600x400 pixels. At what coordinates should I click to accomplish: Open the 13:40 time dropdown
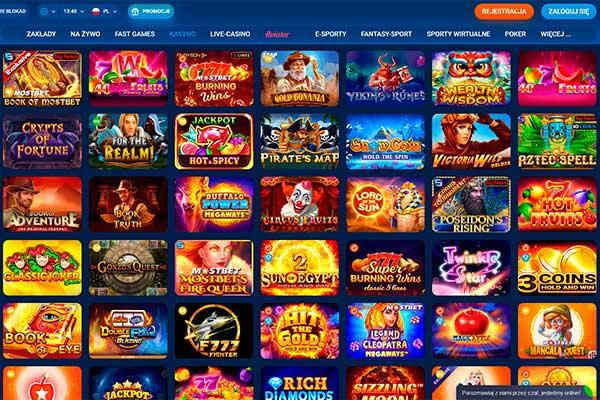tap(73, 11)
